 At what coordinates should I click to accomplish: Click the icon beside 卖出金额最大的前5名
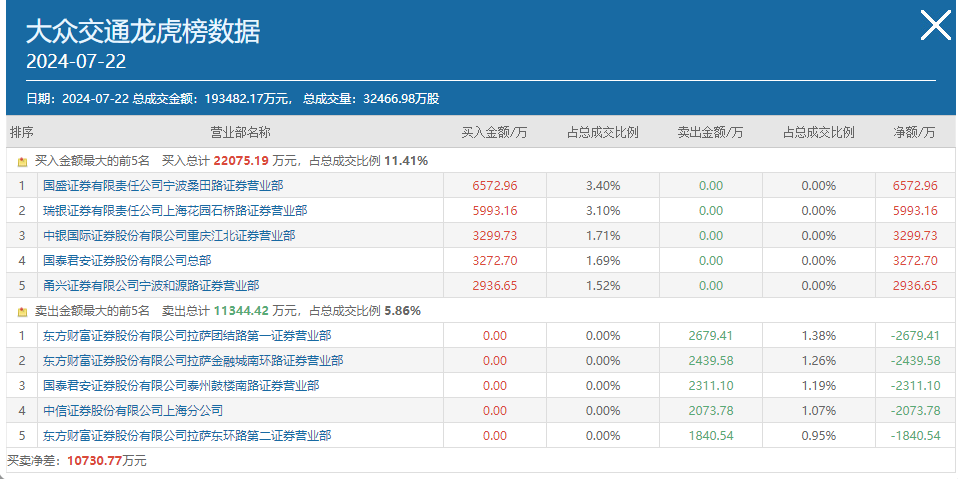[x=23, y=312]
